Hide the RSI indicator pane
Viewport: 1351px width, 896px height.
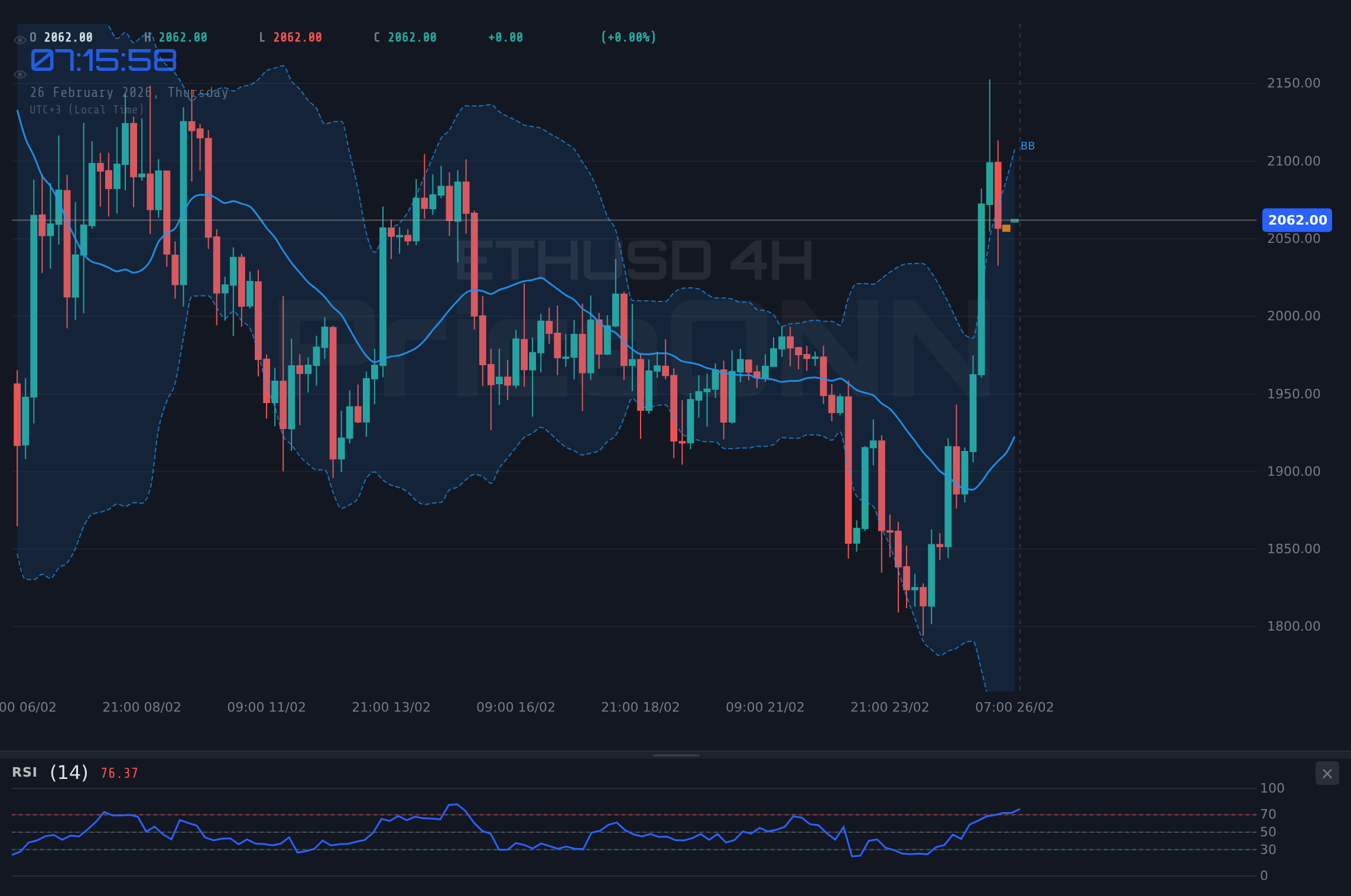1328,774
